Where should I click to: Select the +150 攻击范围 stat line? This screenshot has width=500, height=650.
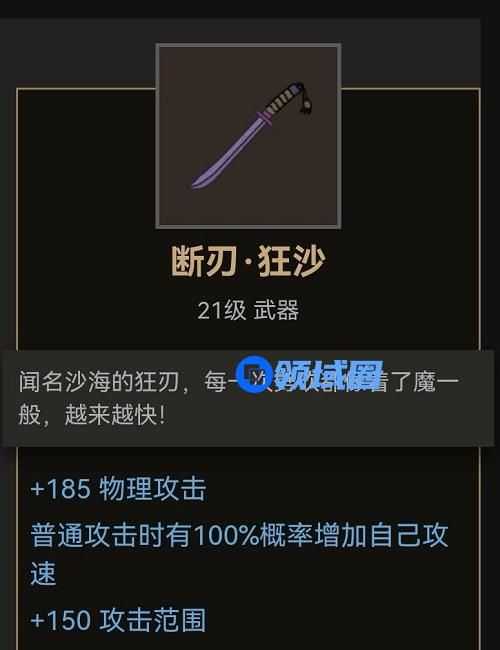point(118,620)
